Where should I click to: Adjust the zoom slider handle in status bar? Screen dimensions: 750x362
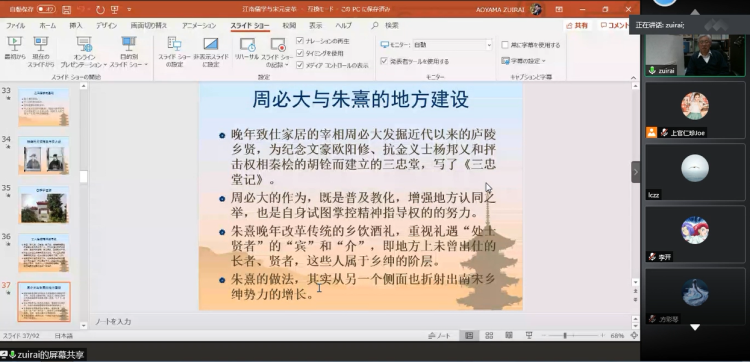[565, 336]
